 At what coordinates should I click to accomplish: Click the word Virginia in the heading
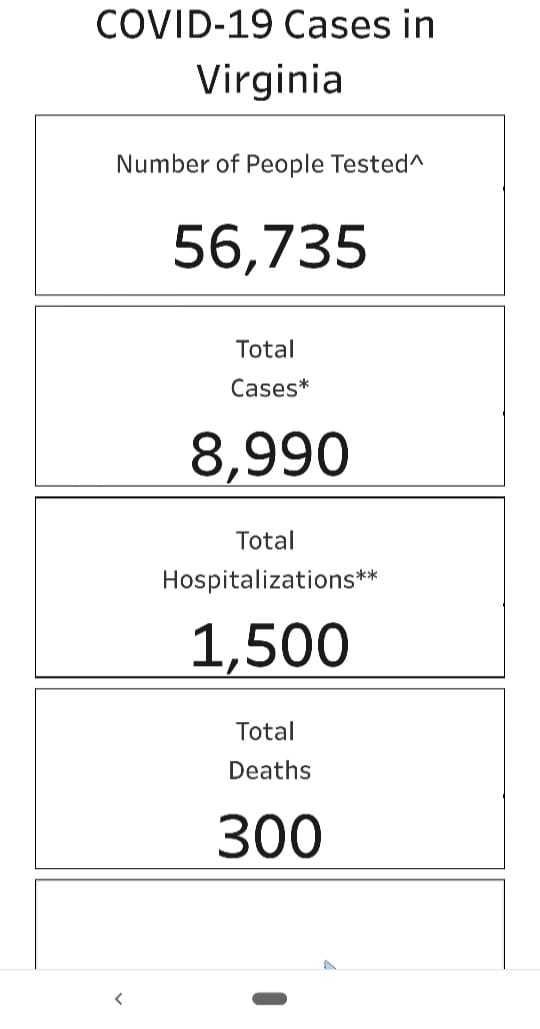(x=270, y=81)
